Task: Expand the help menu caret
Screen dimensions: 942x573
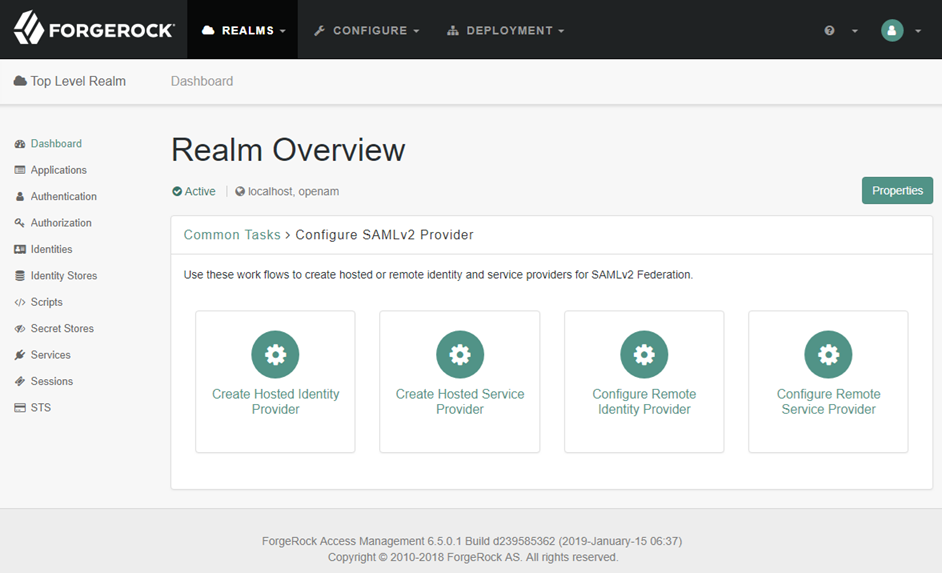Action: [x=855, y=31]
